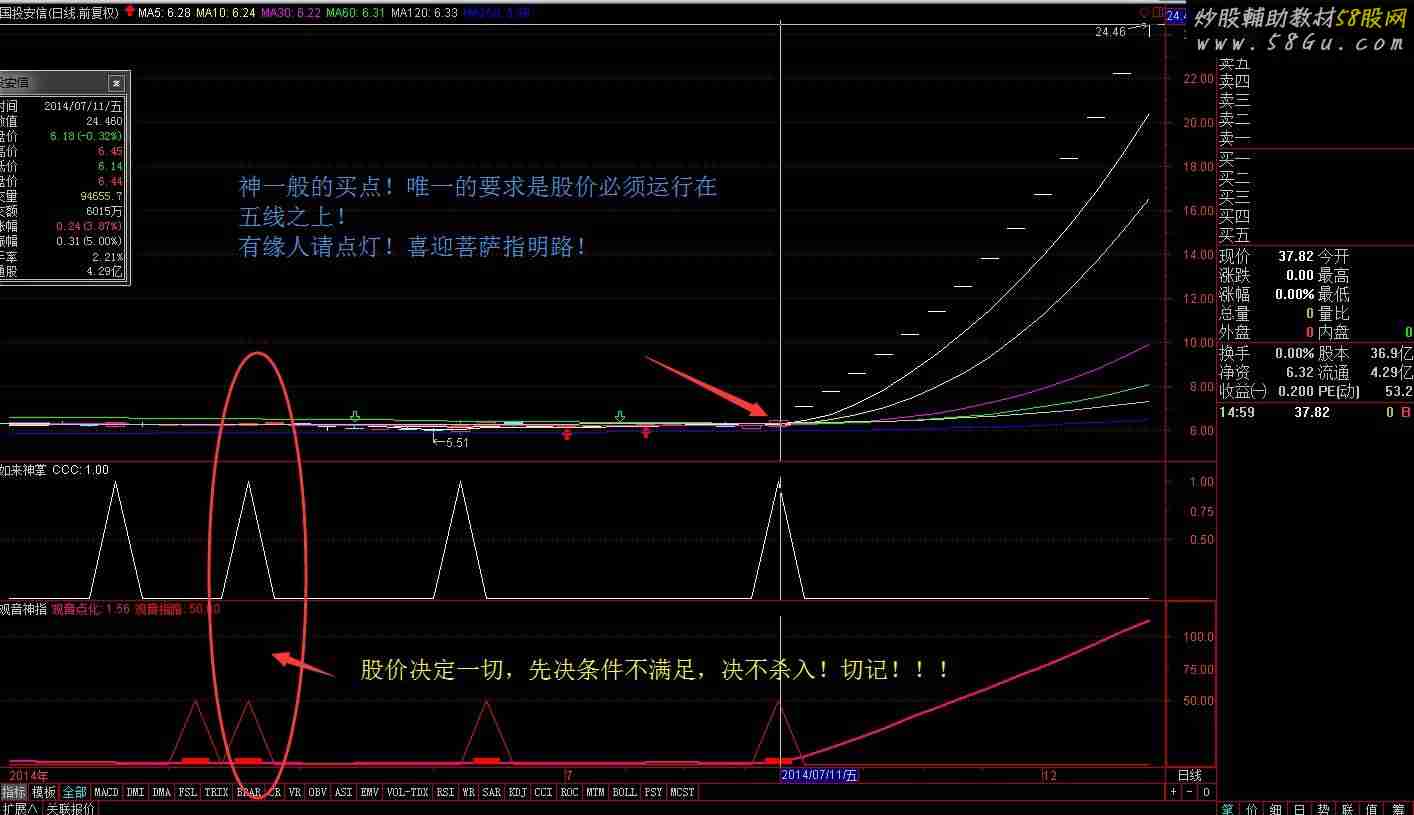Viewport: 1414px width, 815px height.
Task: Switch to the TRIX indicator
Action: [x=216, y=792]
